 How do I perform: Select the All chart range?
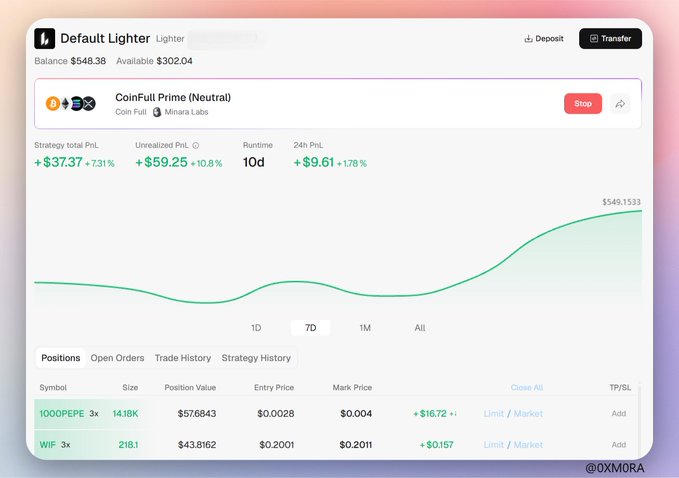point(420,328)
